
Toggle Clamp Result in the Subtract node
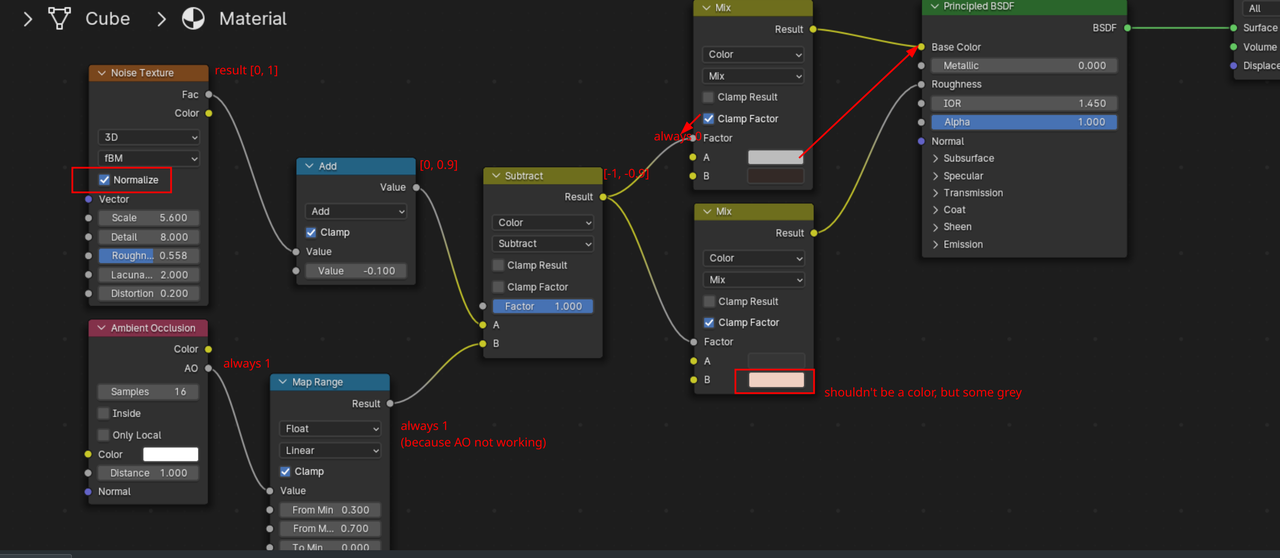click(x=498, y=265)
